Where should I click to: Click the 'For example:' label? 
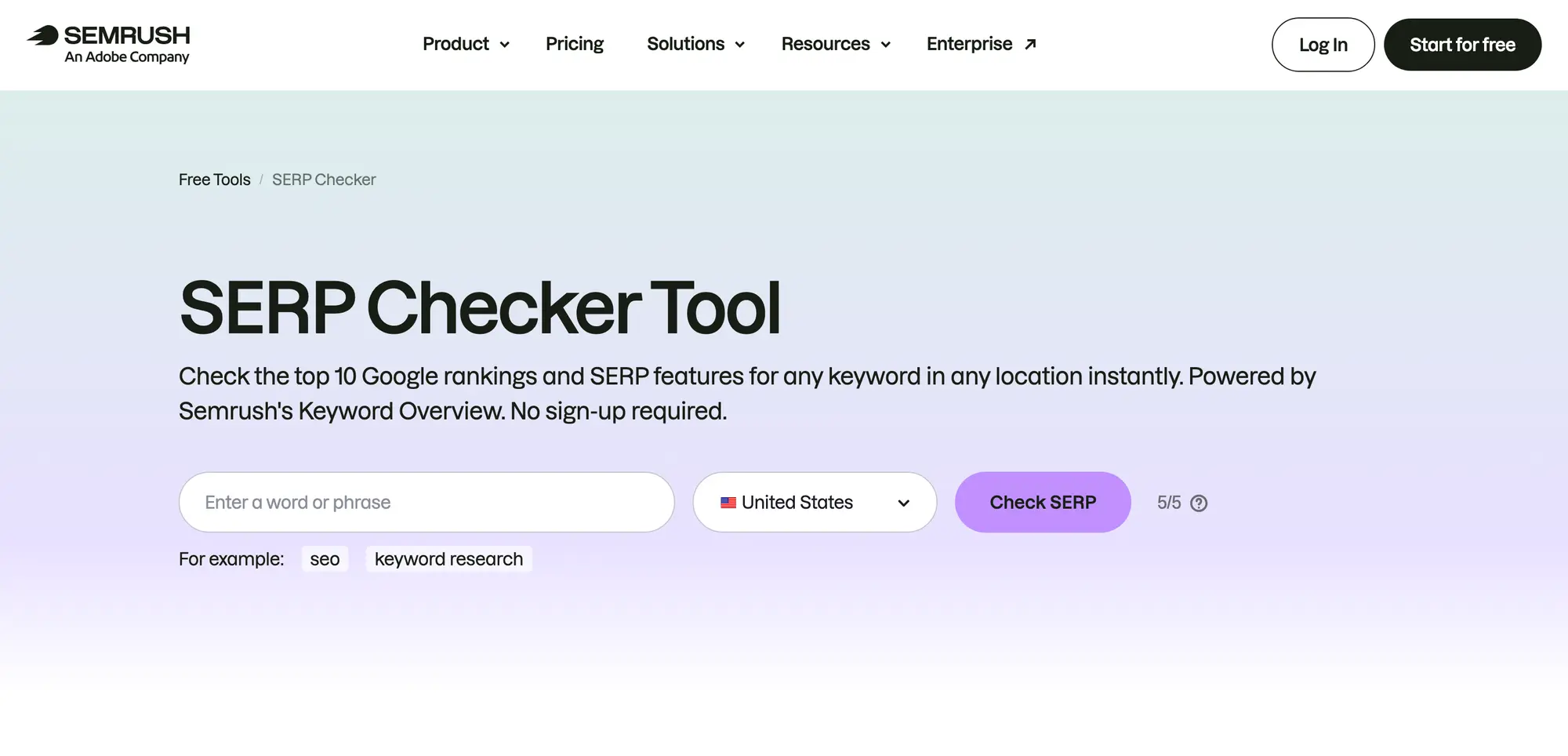coord(231,559)
